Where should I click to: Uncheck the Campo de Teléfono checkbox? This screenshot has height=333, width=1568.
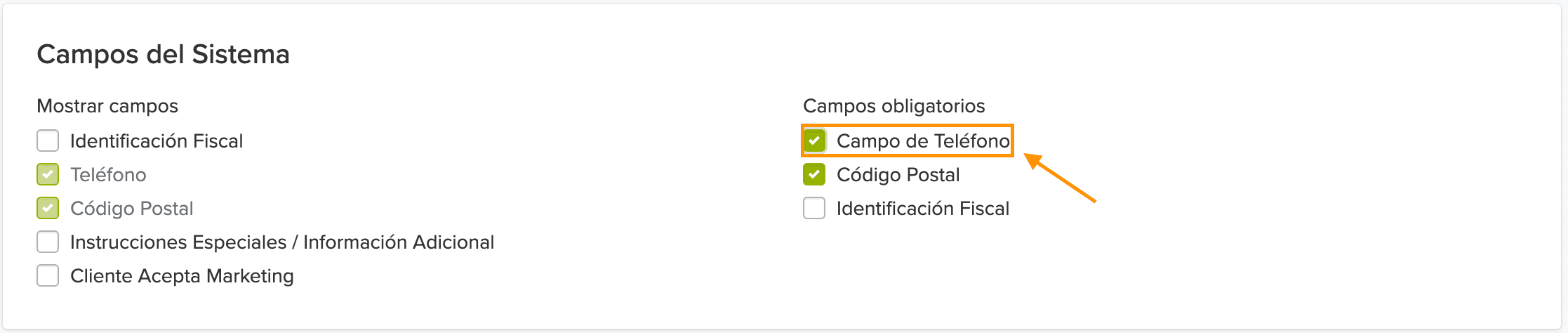coord(814,141)
